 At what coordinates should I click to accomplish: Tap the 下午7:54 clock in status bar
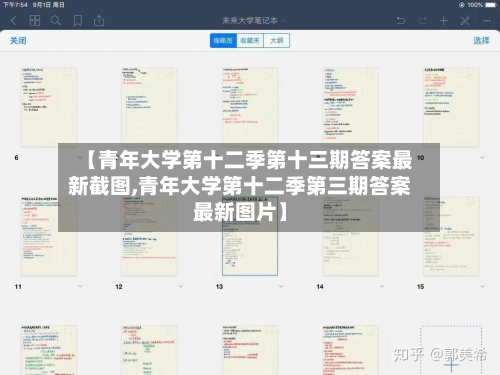[15, 5]
